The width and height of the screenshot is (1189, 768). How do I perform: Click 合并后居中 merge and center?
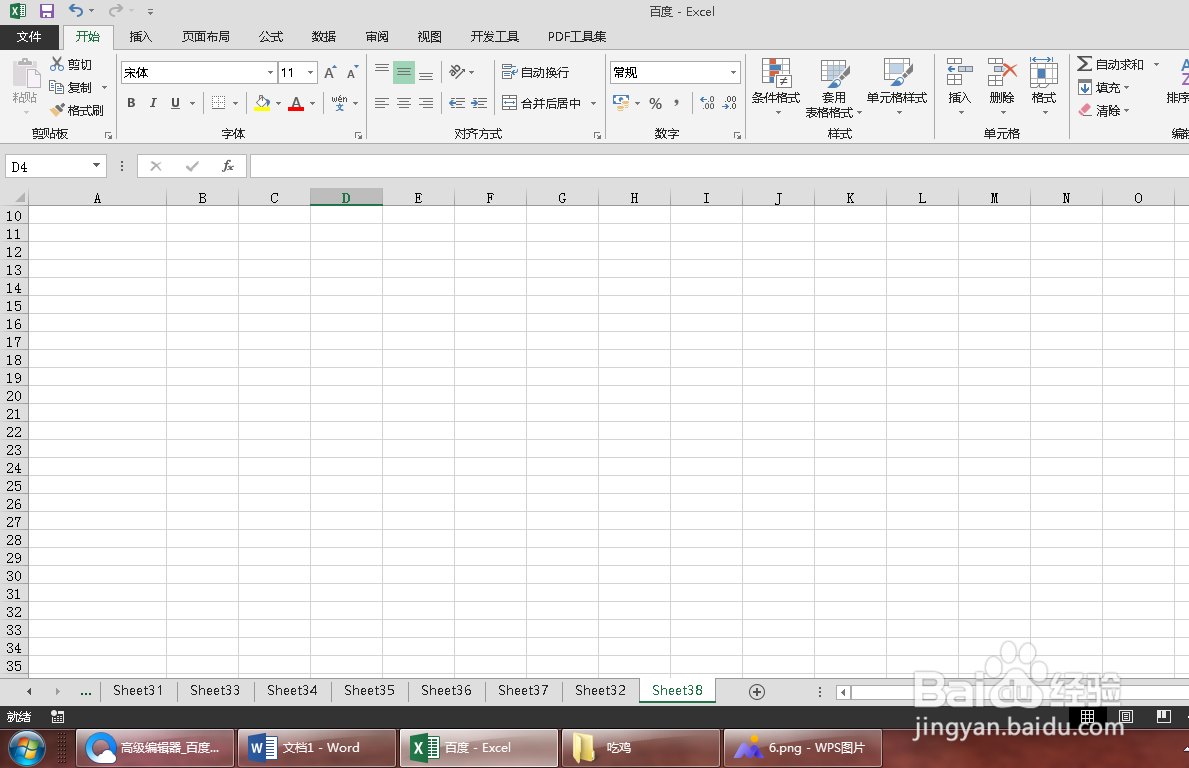[x=541, y=103]
